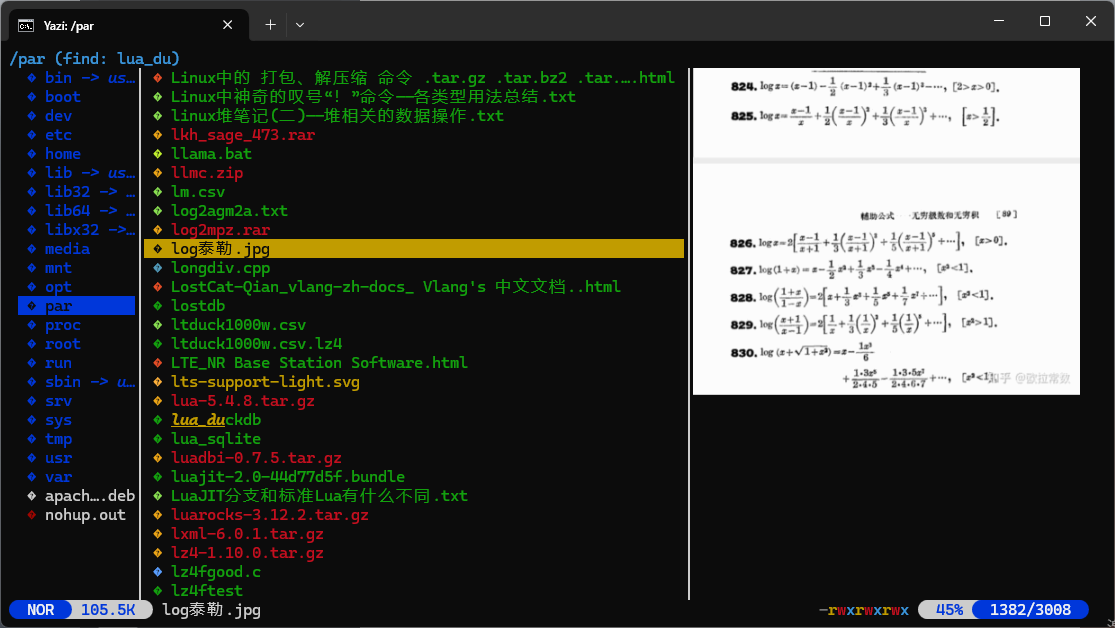The height and width of the screenshot is (628, 1115).
Task: Select the bin directory entry
Action: pyautogui.click(x=77, y=78)
